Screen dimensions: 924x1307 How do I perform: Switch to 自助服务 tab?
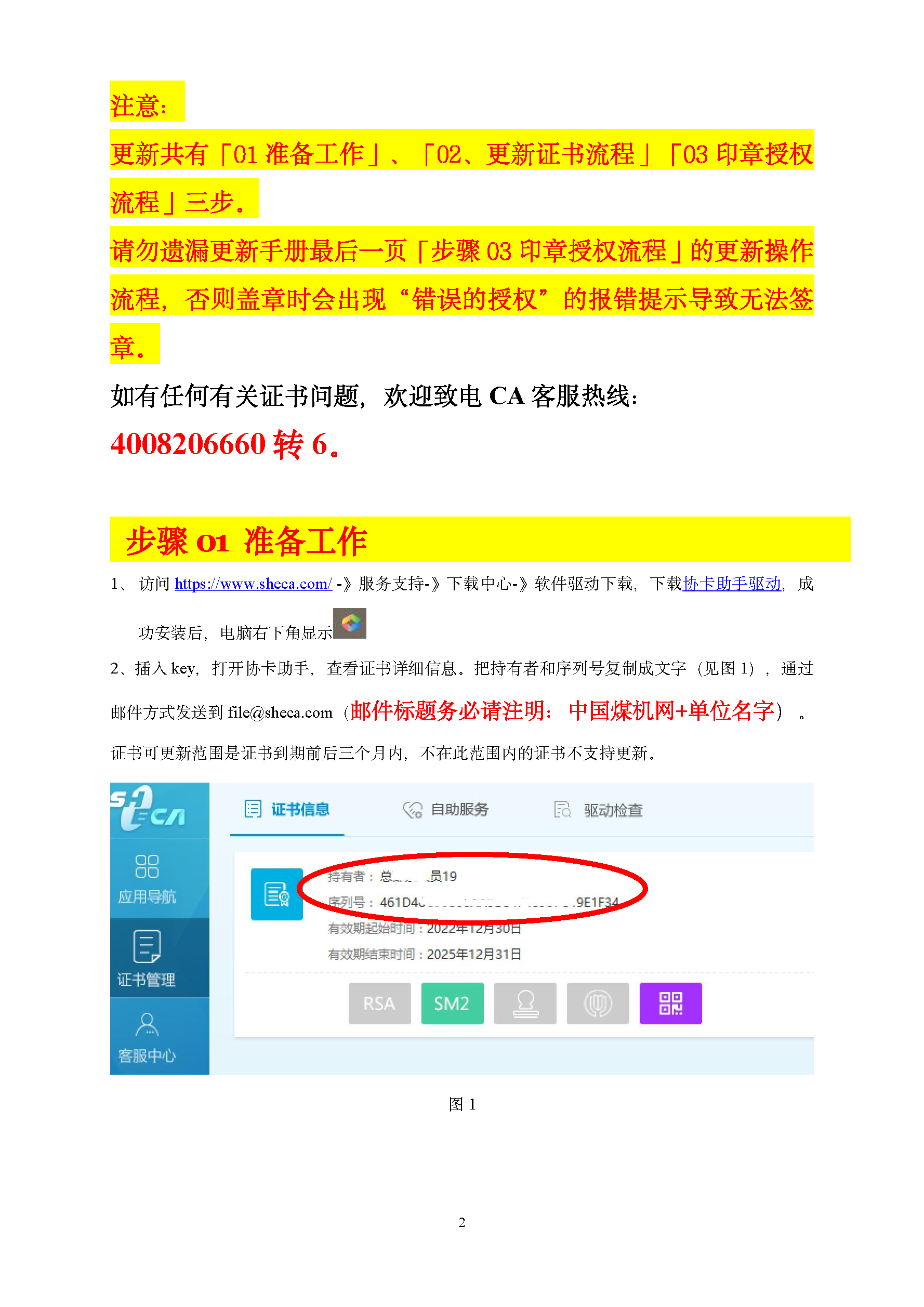pos(445,809)
